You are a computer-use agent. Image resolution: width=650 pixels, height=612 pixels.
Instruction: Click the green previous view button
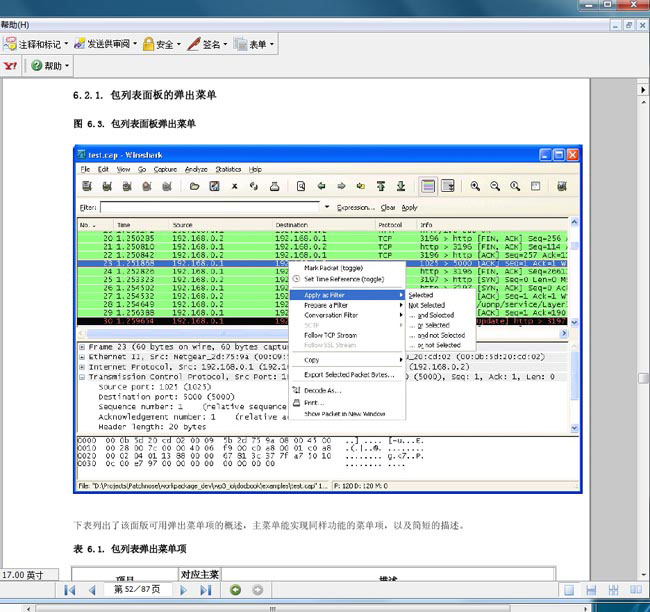(x=235, y=590)
